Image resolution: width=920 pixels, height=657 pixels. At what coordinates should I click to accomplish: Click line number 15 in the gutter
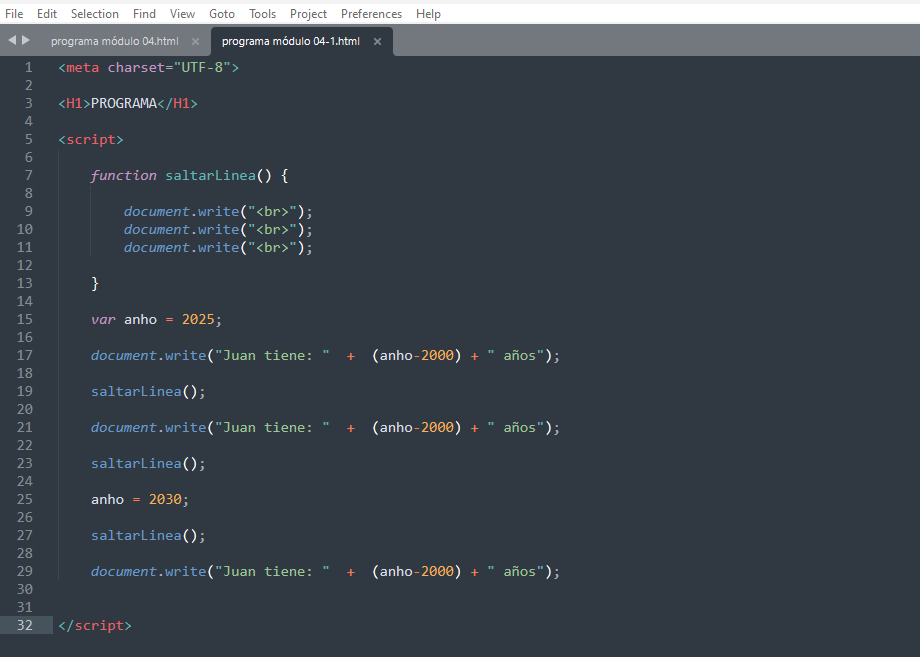pyautogui.click(x=25, y=319)
